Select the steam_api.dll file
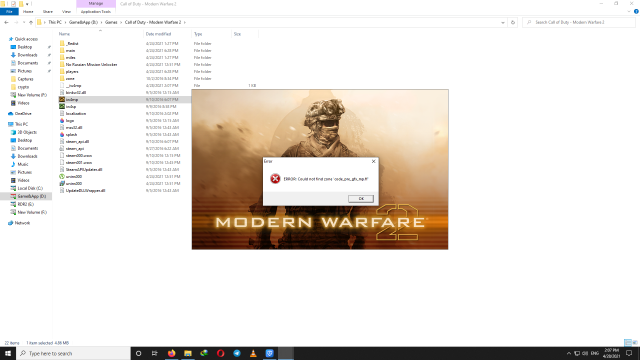Screen dimensions: 640x360 coord(77,142)
